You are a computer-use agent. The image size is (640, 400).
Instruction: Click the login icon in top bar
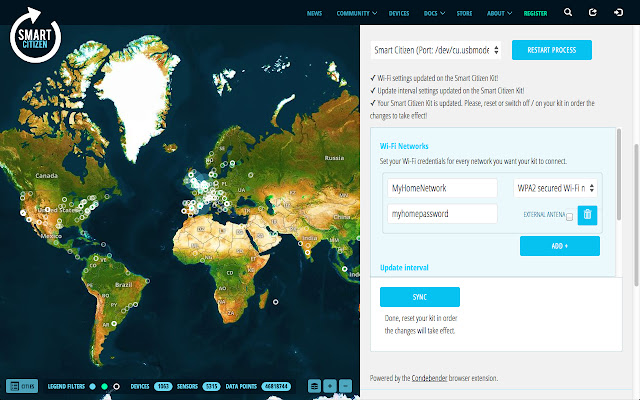tap(620, 13)
